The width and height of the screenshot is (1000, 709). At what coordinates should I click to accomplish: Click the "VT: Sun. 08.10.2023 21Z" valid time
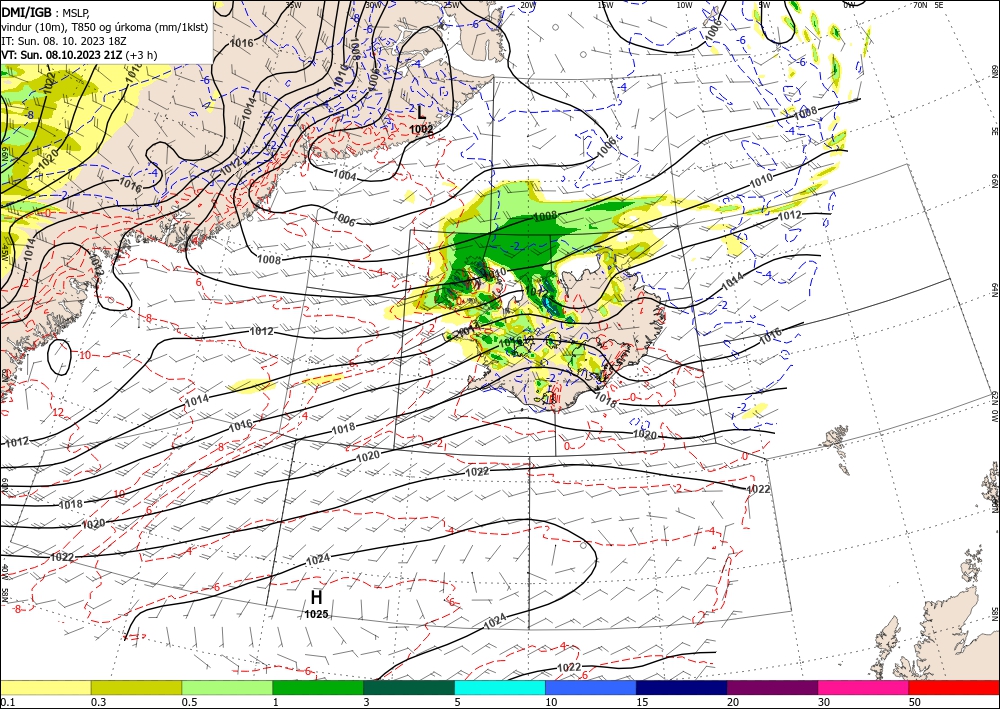[x=62, y=55]
